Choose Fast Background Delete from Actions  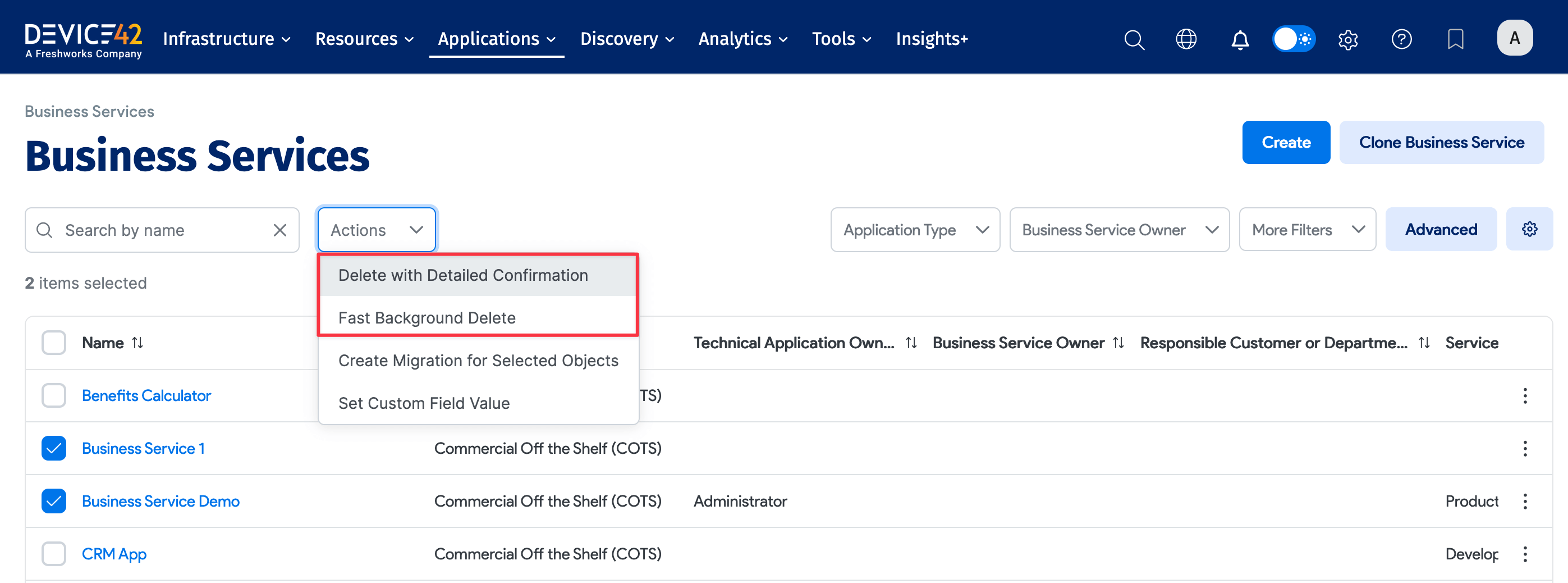427,318
